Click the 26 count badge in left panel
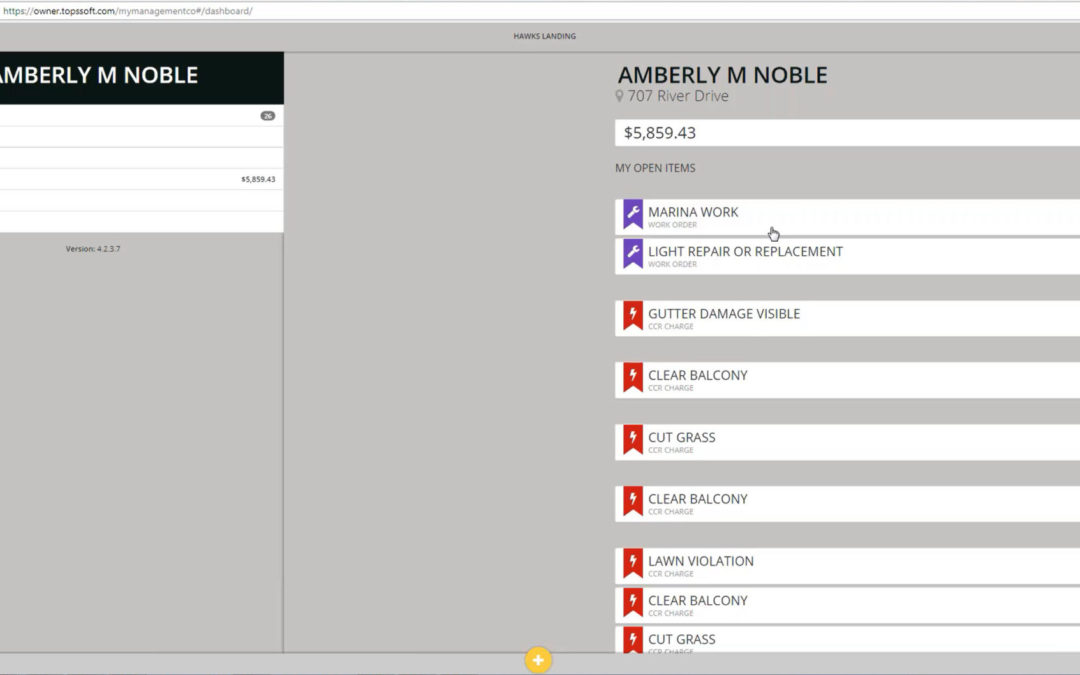The height and width of the screenshot is (675, 1080). [267, 116]
